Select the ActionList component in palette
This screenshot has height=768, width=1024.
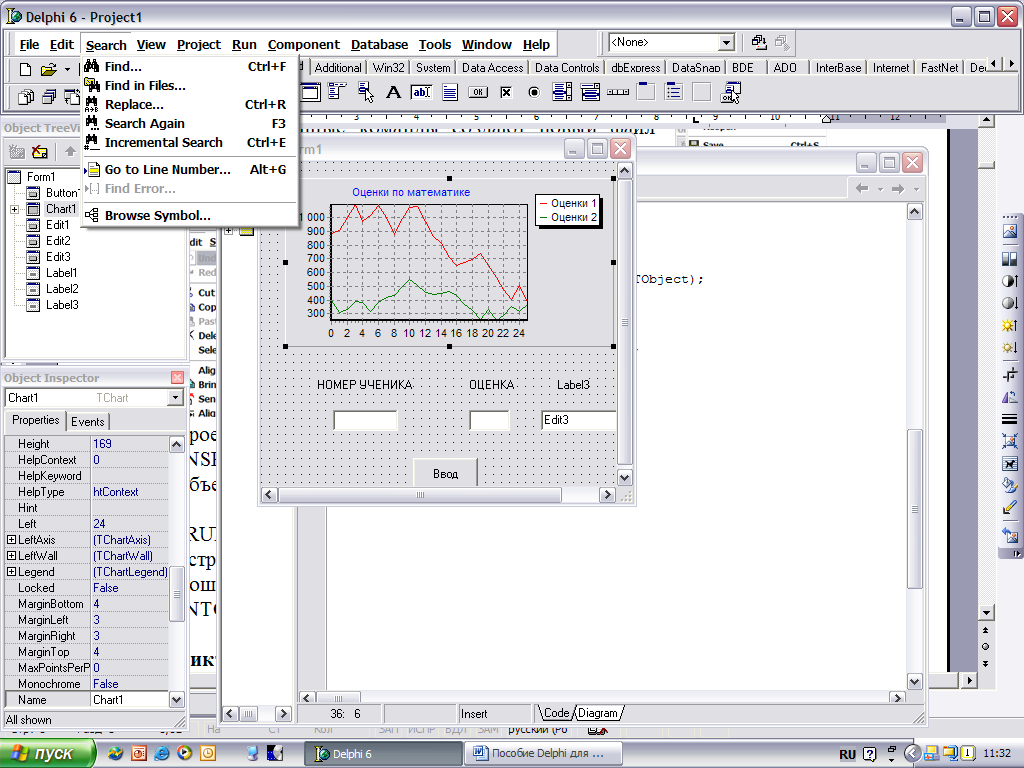point(730,92)
